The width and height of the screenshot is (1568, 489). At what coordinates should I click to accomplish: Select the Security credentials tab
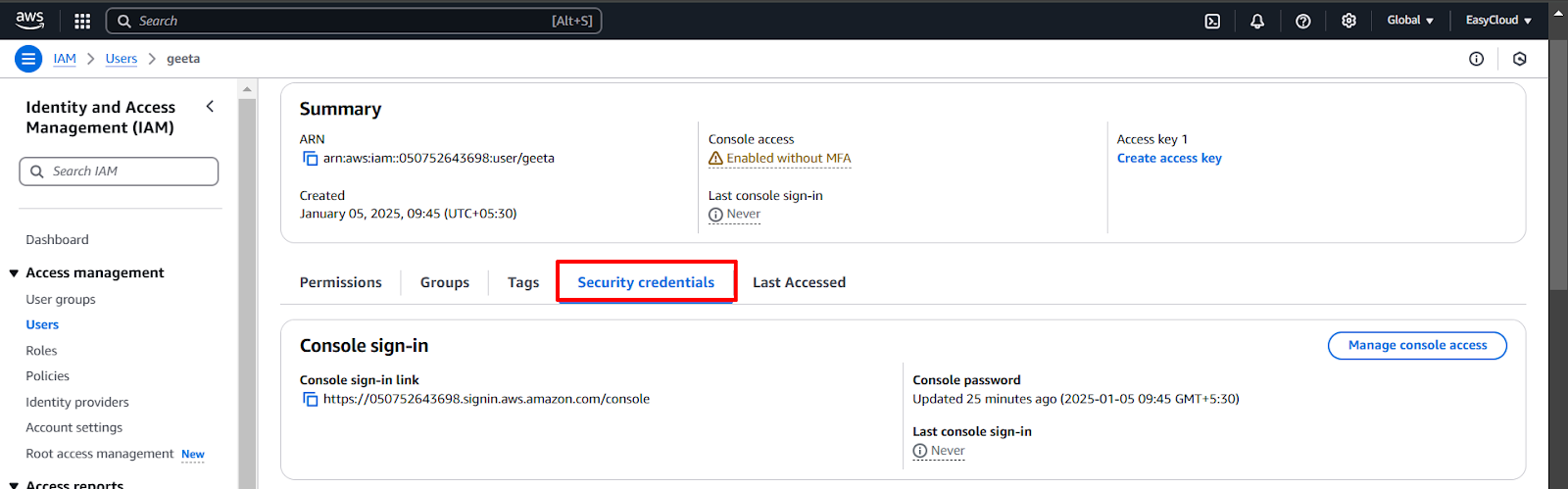[646, 282]
